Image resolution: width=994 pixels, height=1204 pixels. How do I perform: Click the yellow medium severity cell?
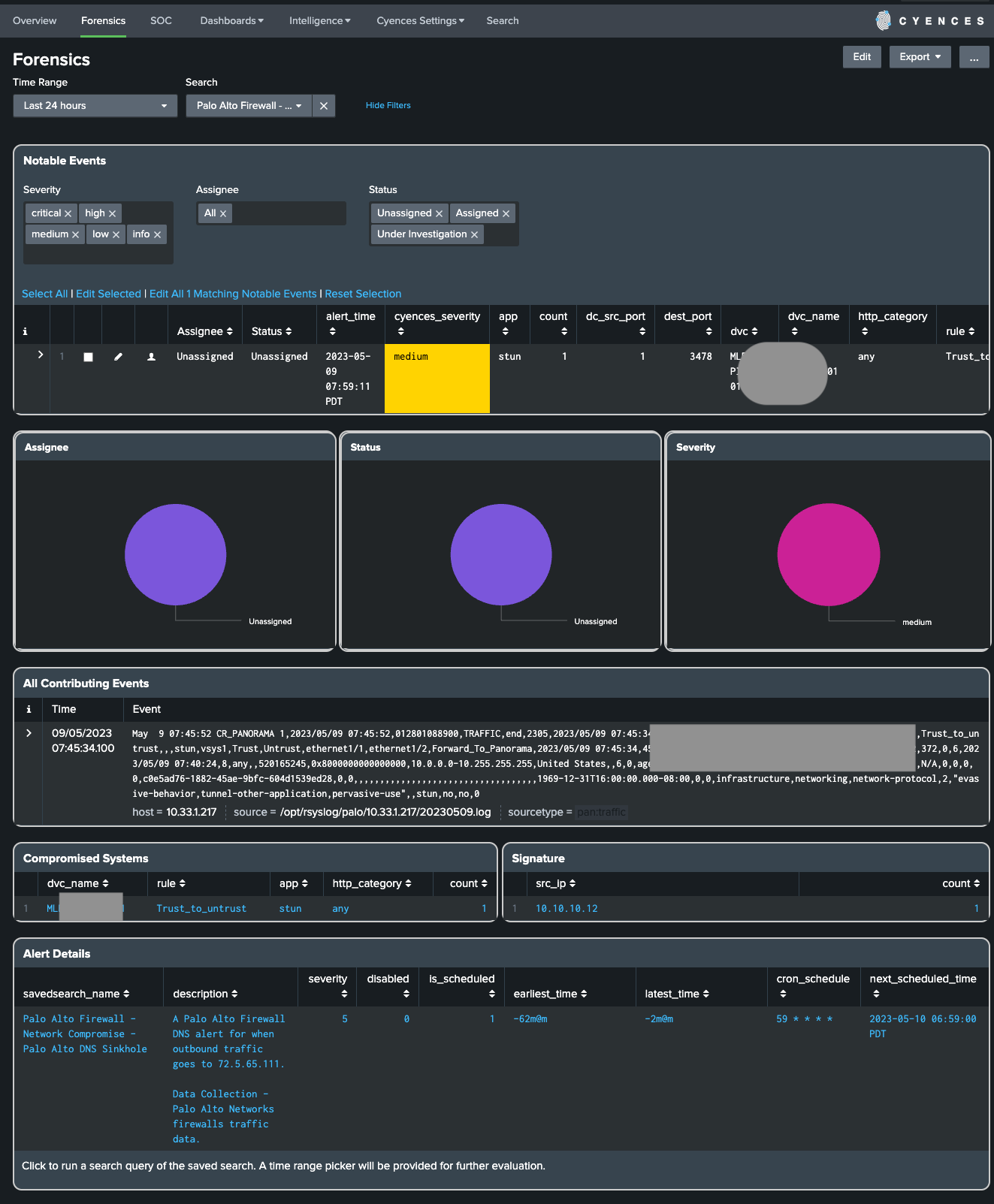pyautogui.click(x=437, y=379)
